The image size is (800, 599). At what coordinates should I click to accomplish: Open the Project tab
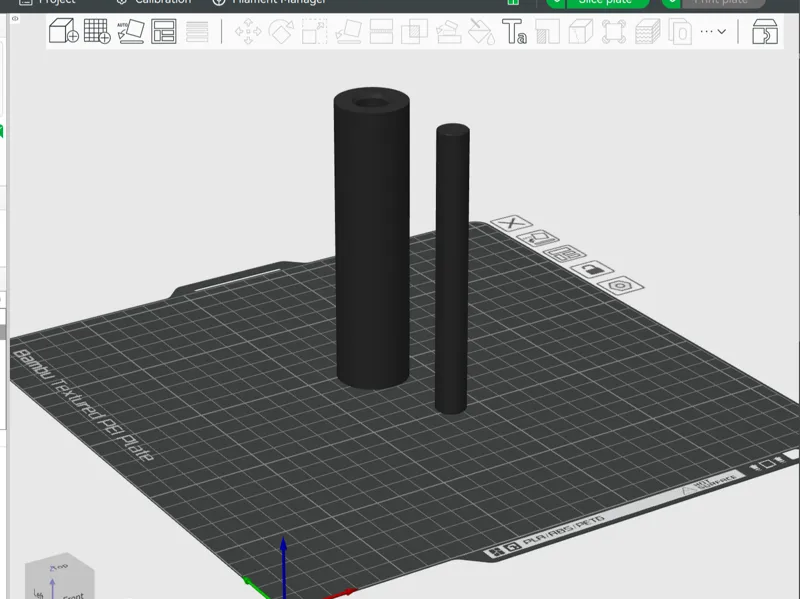tap(47, 2)
